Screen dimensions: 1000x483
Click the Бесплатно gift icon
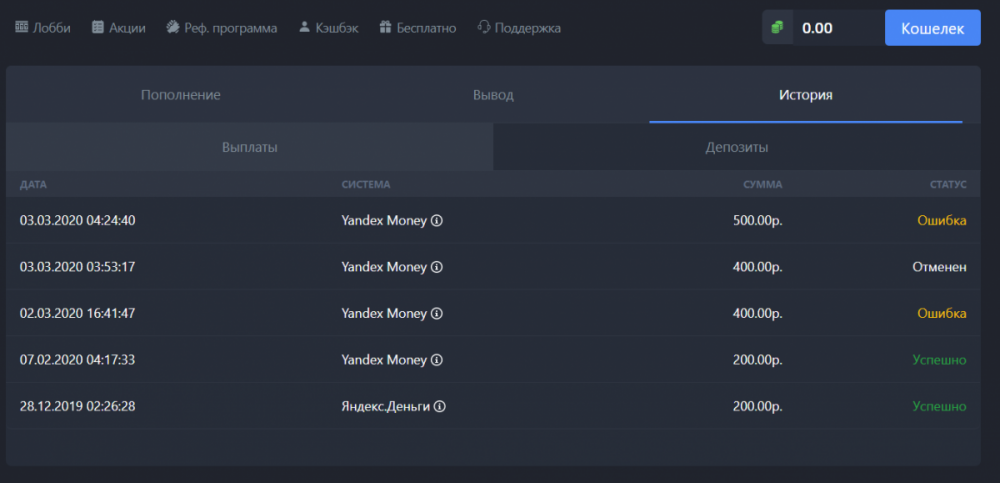385,28
